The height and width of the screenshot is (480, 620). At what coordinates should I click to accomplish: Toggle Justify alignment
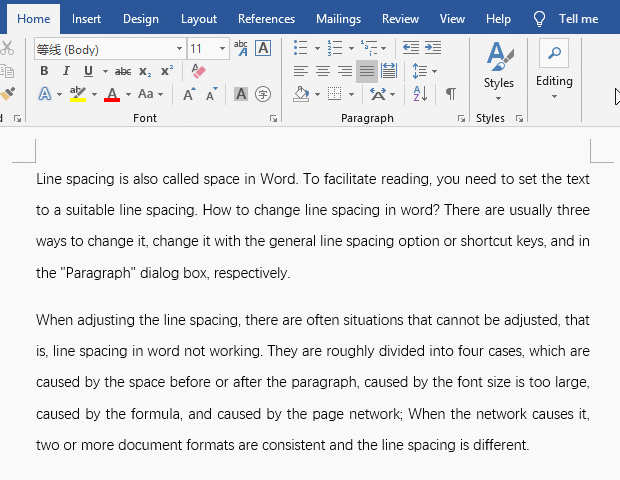[x=367, y=72]
